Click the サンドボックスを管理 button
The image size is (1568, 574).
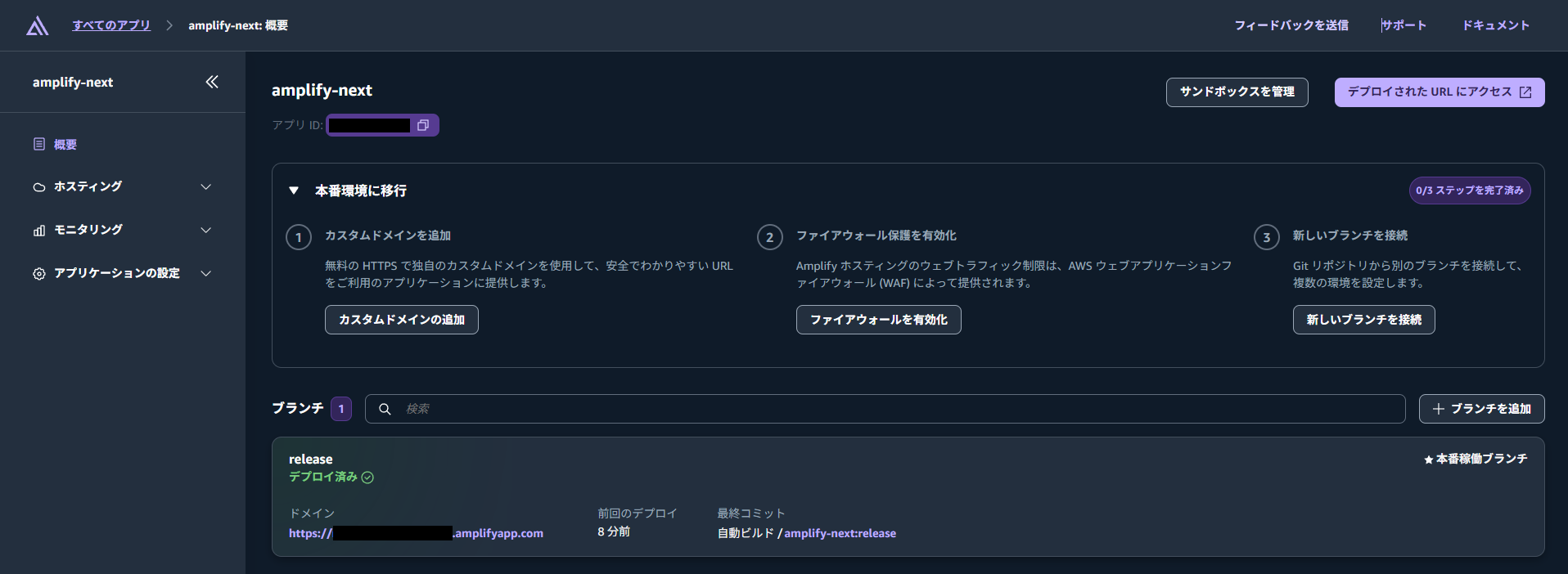(x=1237, y=92)
